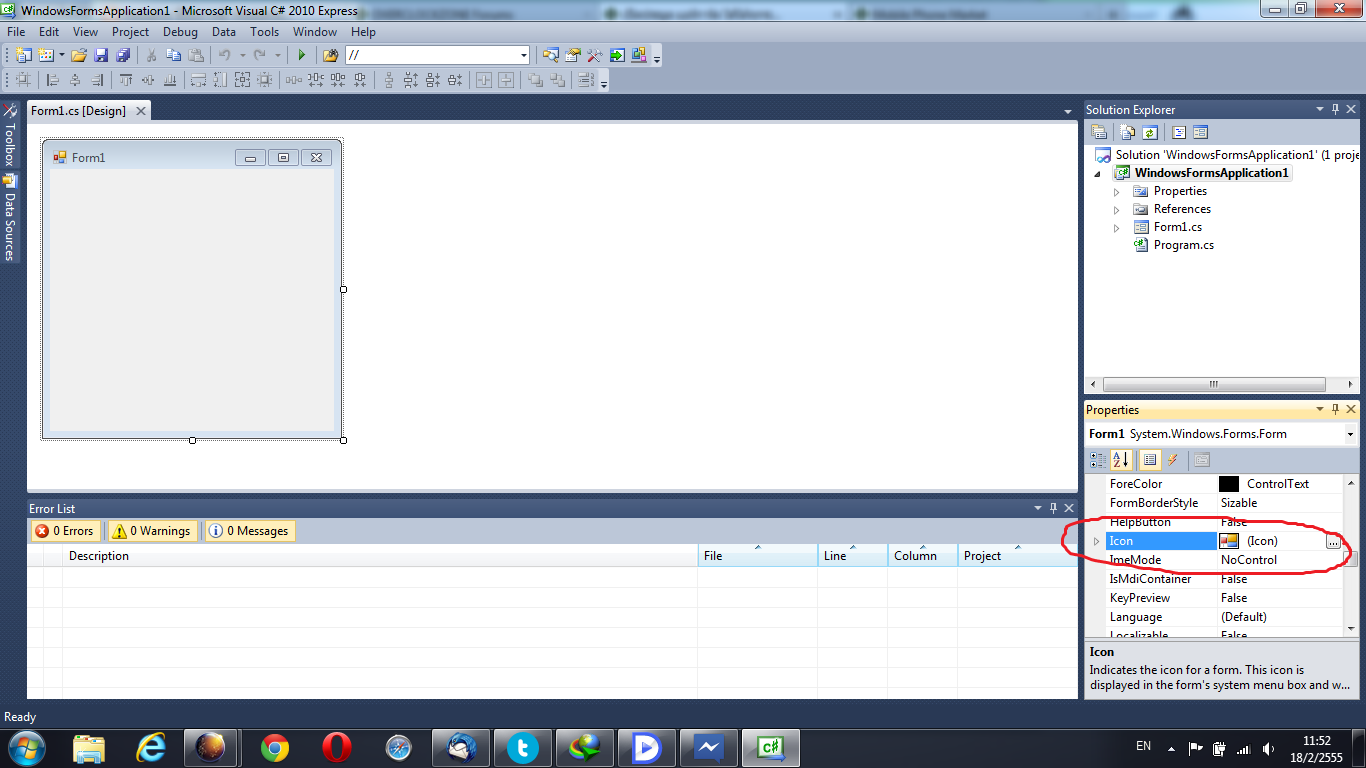Screen dimensions: 1366x768
Task: Expand the Icon property row arrow
Action: point(1097,541)
